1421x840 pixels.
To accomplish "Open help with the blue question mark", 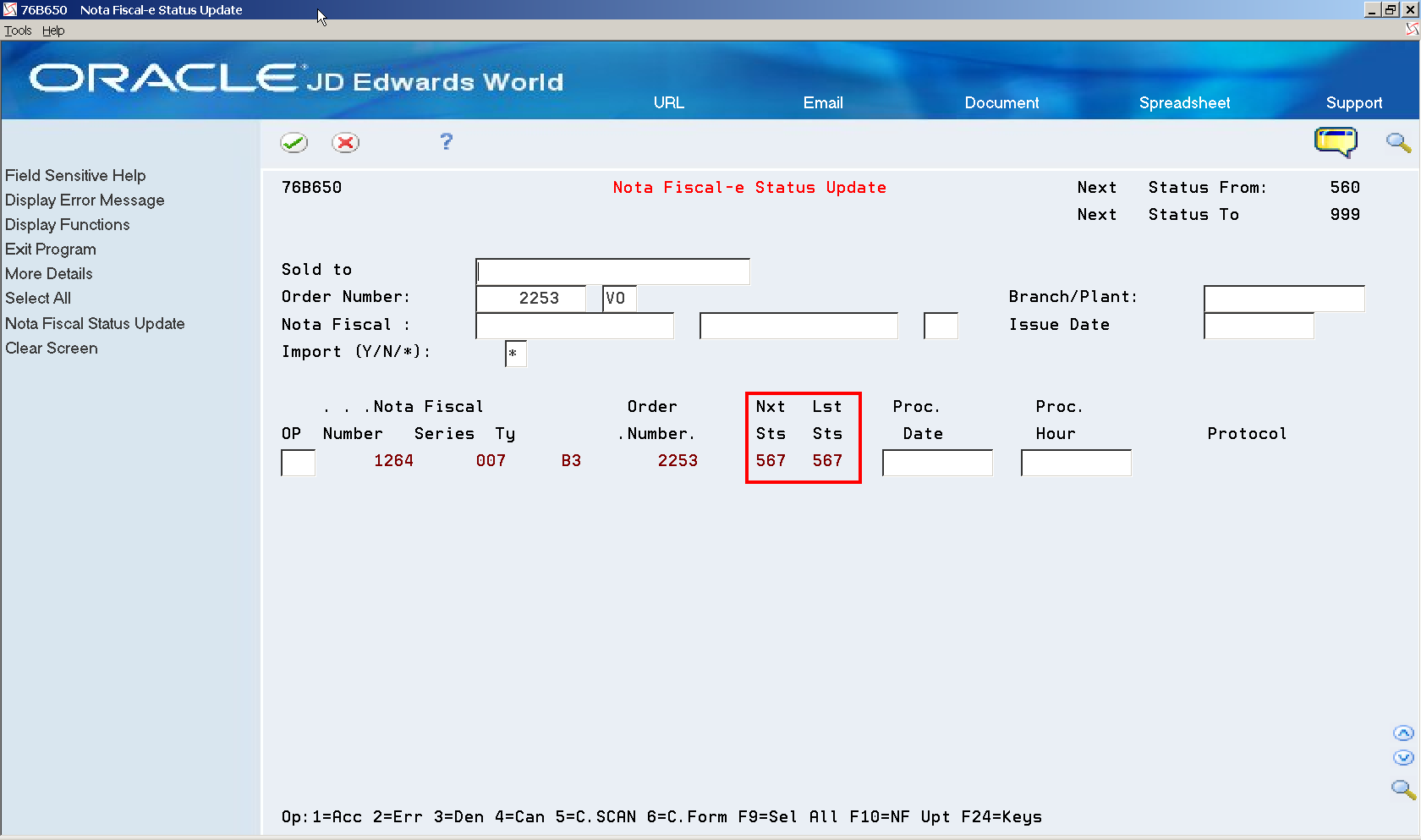I will (447, 142).
